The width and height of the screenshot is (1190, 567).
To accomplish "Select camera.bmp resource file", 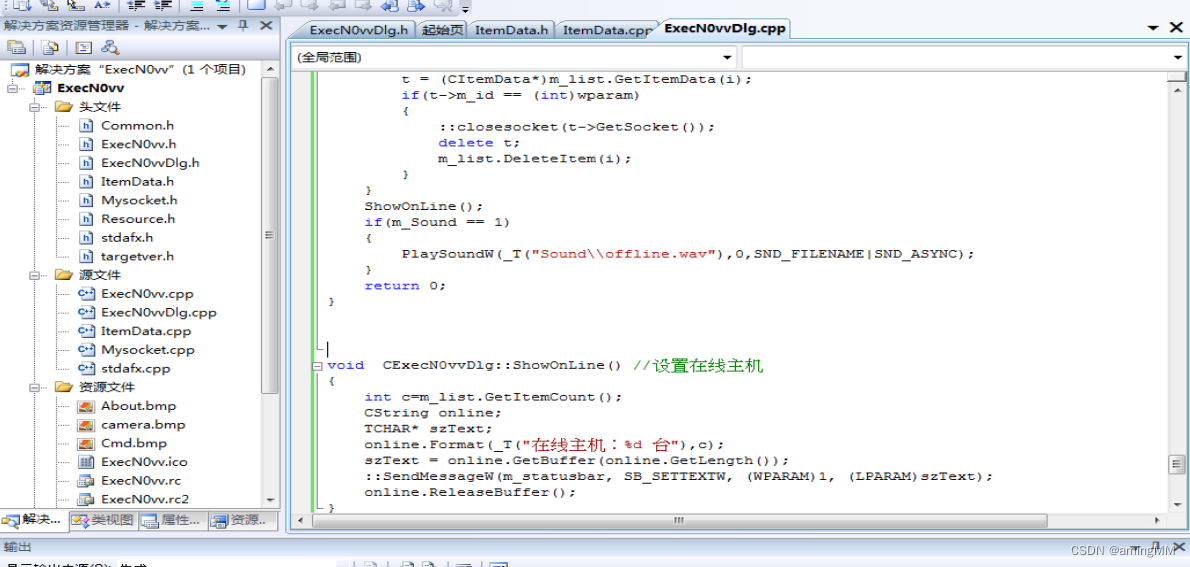I will (x=143, y=424).
